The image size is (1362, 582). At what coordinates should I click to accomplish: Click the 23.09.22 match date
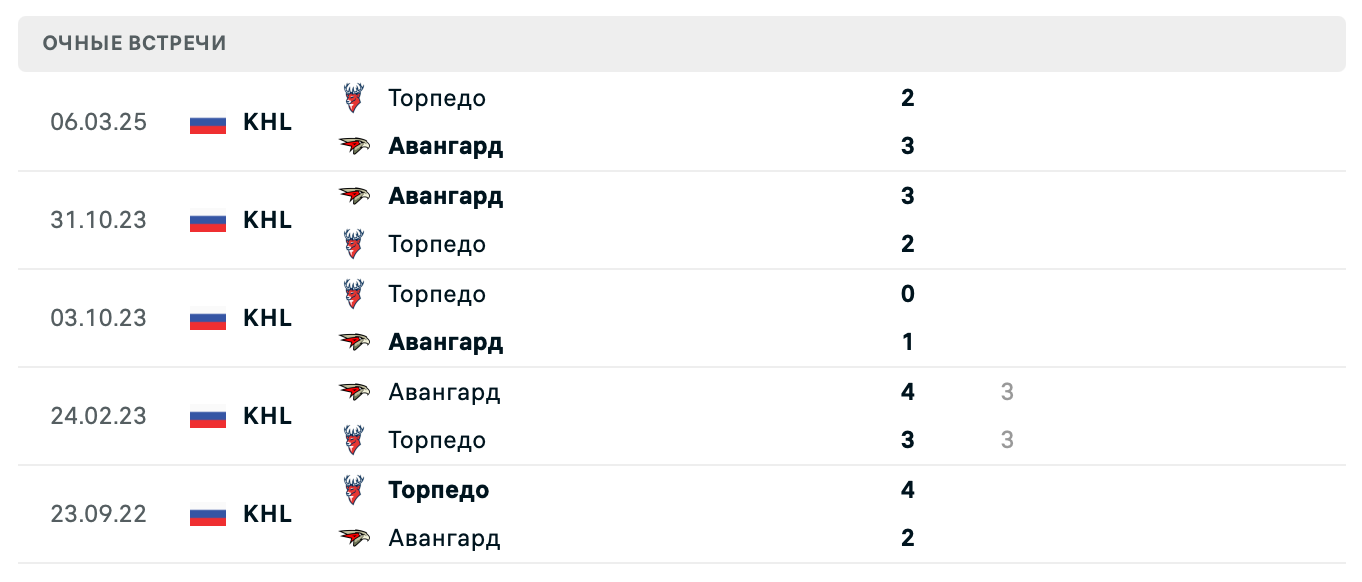(99, 514)
